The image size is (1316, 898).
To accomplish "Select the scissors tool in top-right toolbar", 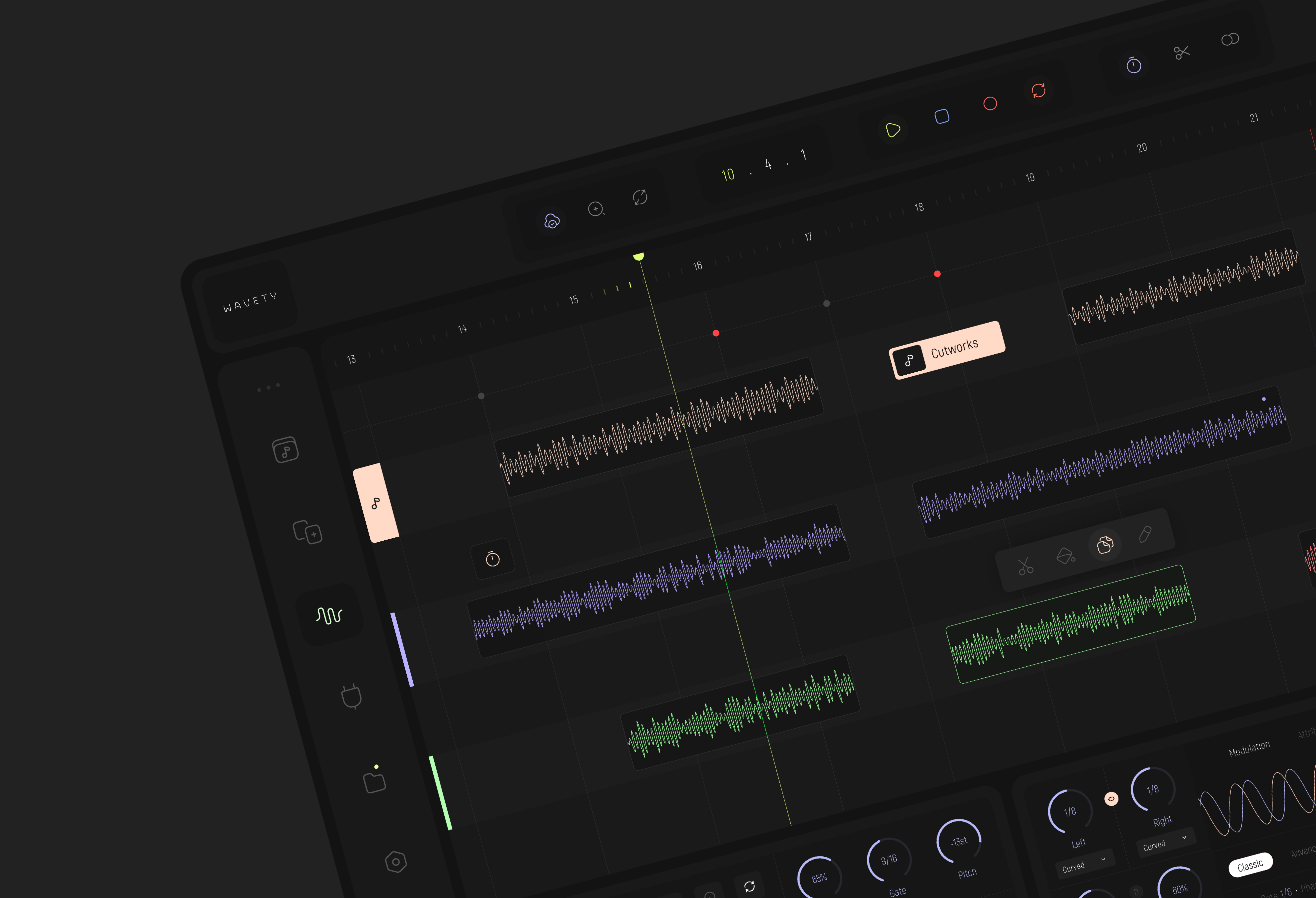I will pyautogui.click(x=1182, y=53).
